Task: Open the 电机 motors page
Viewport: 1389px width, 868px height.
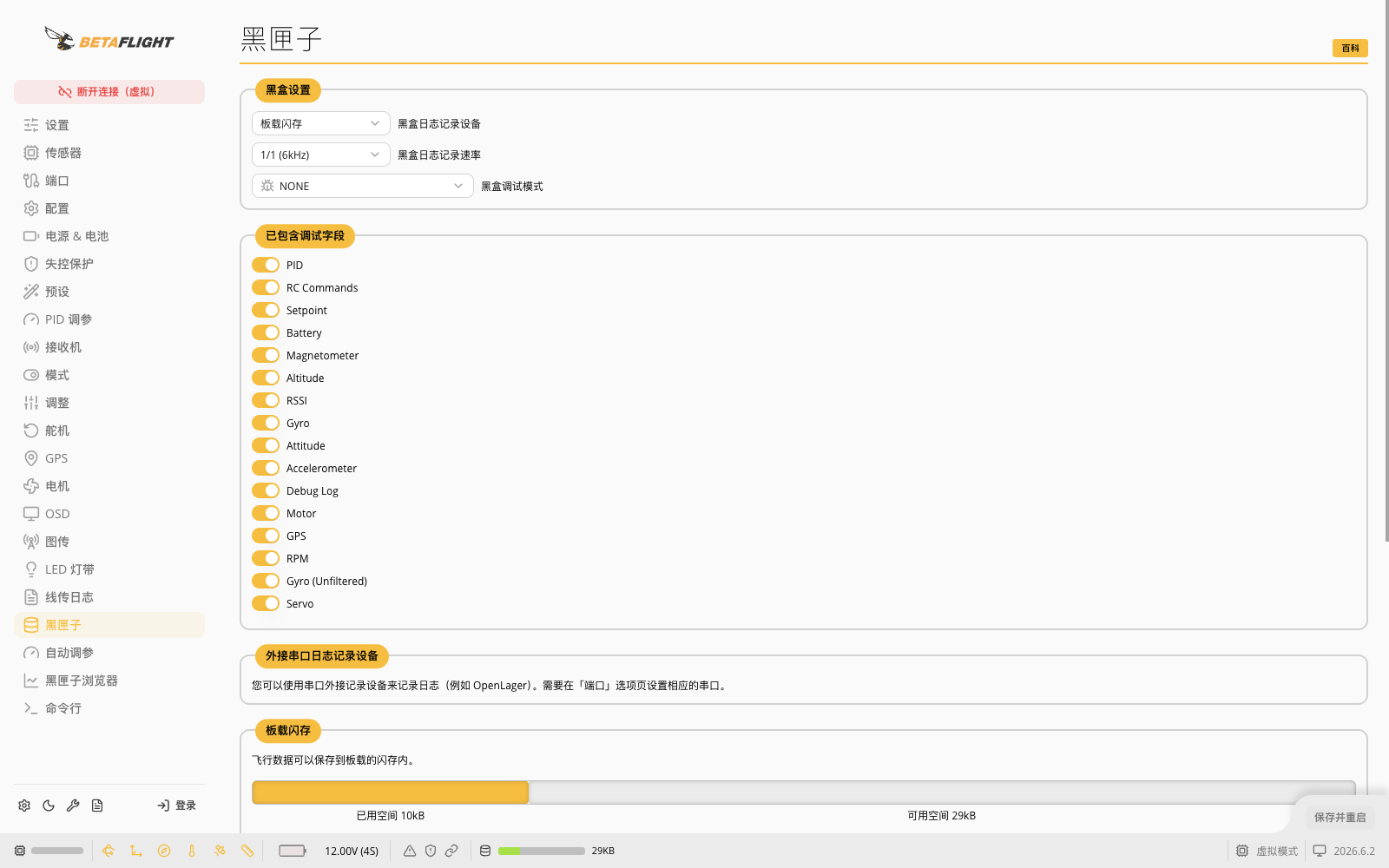Action: [x=109, y=486]
